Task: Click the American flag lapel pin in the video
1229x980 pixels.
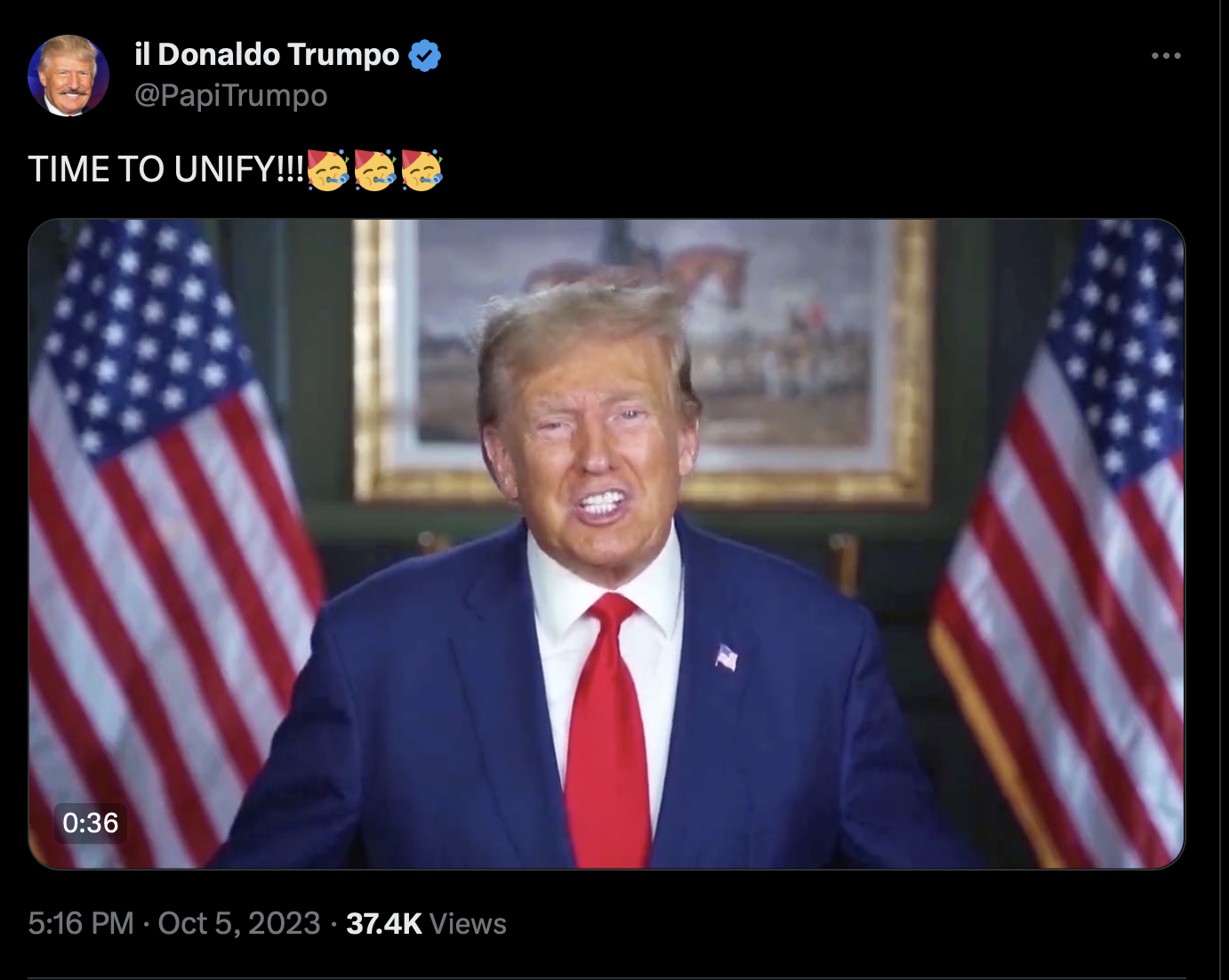Action: pos(727,657)
